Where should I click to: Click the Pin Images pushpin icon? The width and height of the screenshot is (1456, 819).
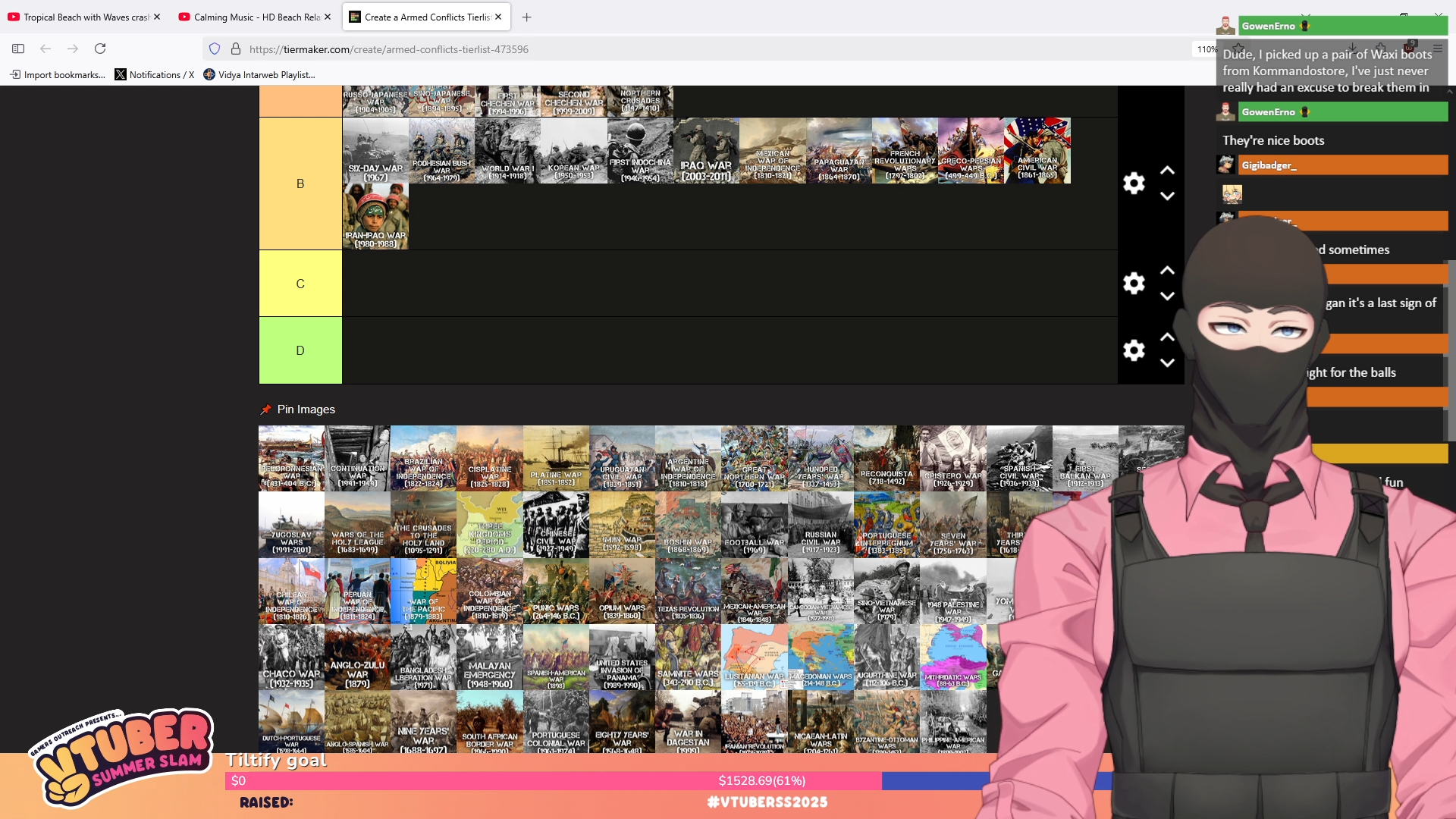(x=265, y=409)
